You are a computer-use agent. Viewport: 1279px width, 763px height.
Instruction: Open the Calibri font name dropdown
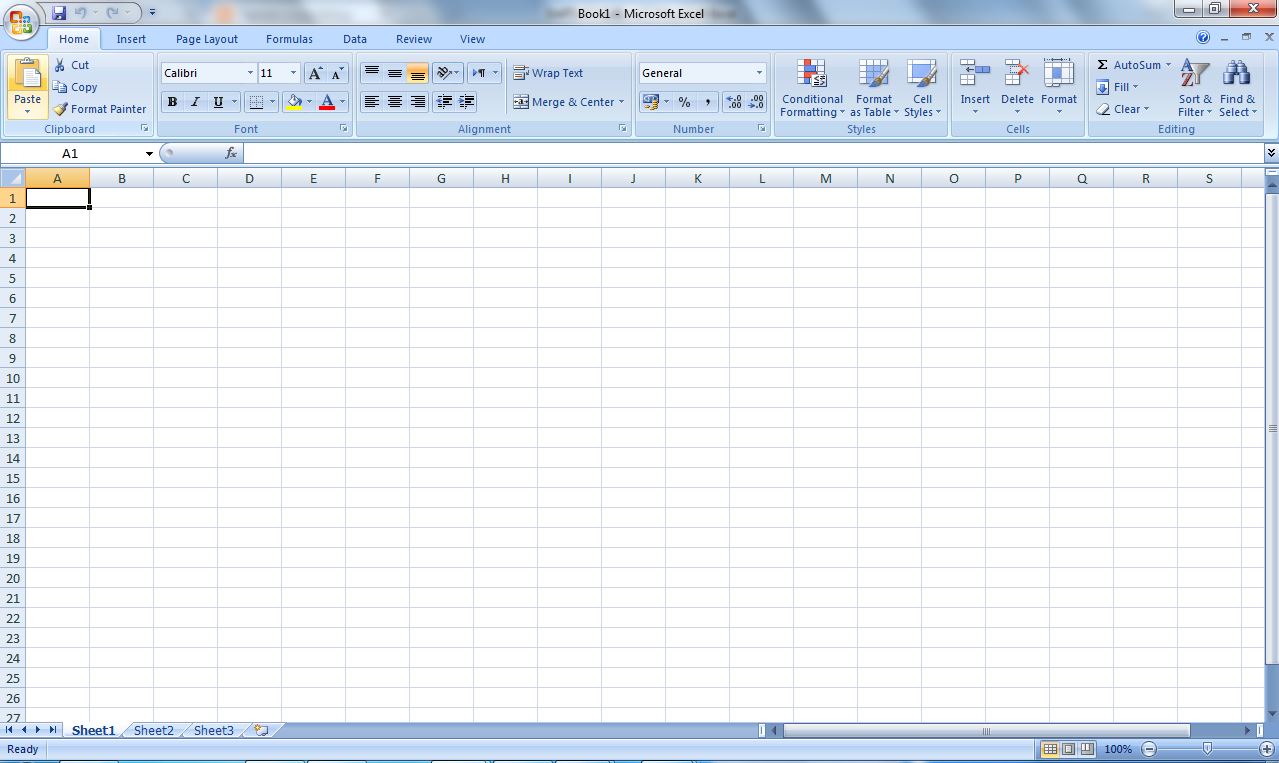[250, 73]
